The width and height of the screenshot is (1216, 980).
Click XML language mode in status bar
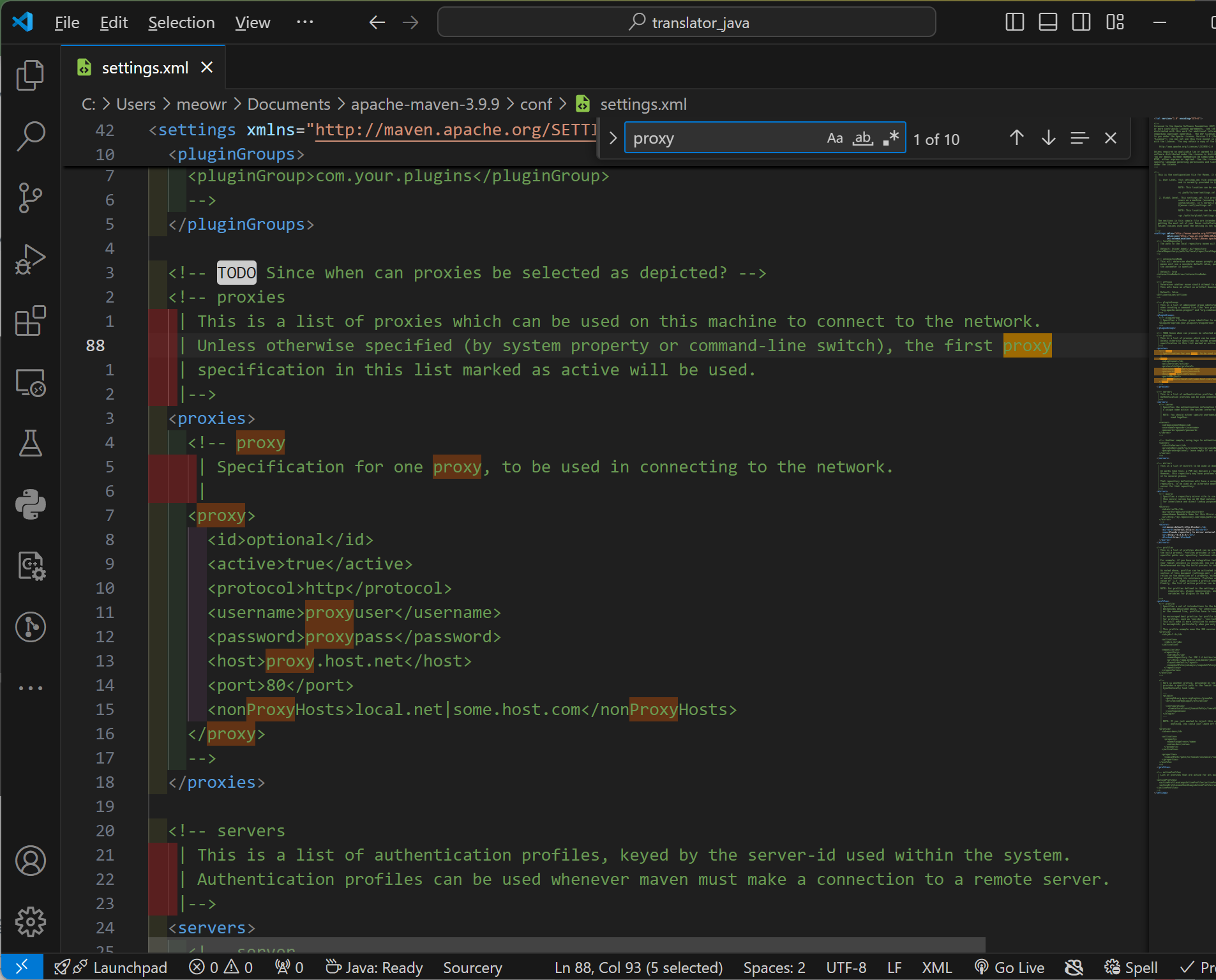point(936,968)
